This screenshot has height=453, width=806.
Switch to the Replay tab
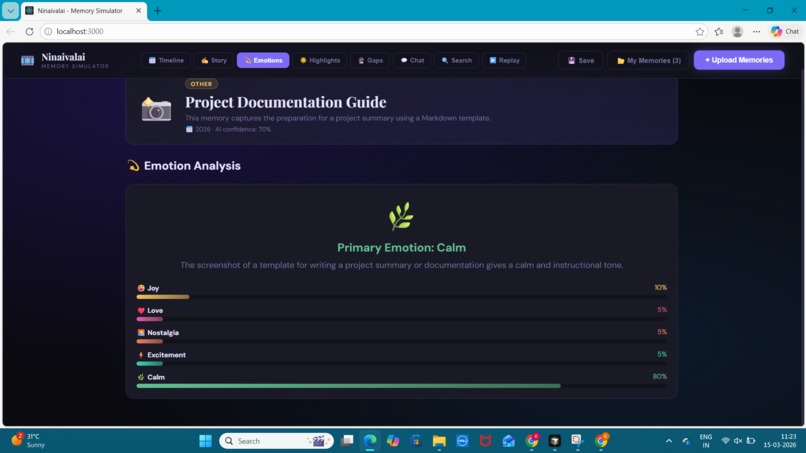click(504, 60)
